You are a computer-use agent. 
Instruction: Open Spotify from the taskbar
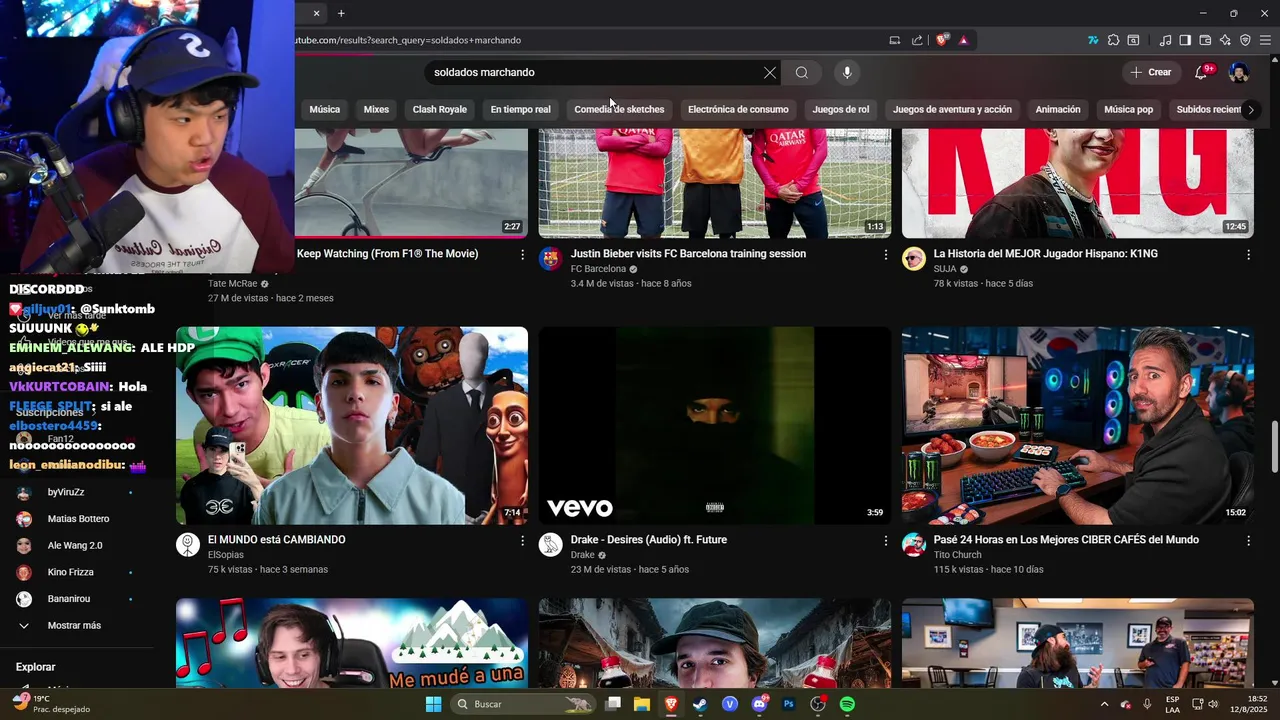pyautogui.click(x=847, y=704)
